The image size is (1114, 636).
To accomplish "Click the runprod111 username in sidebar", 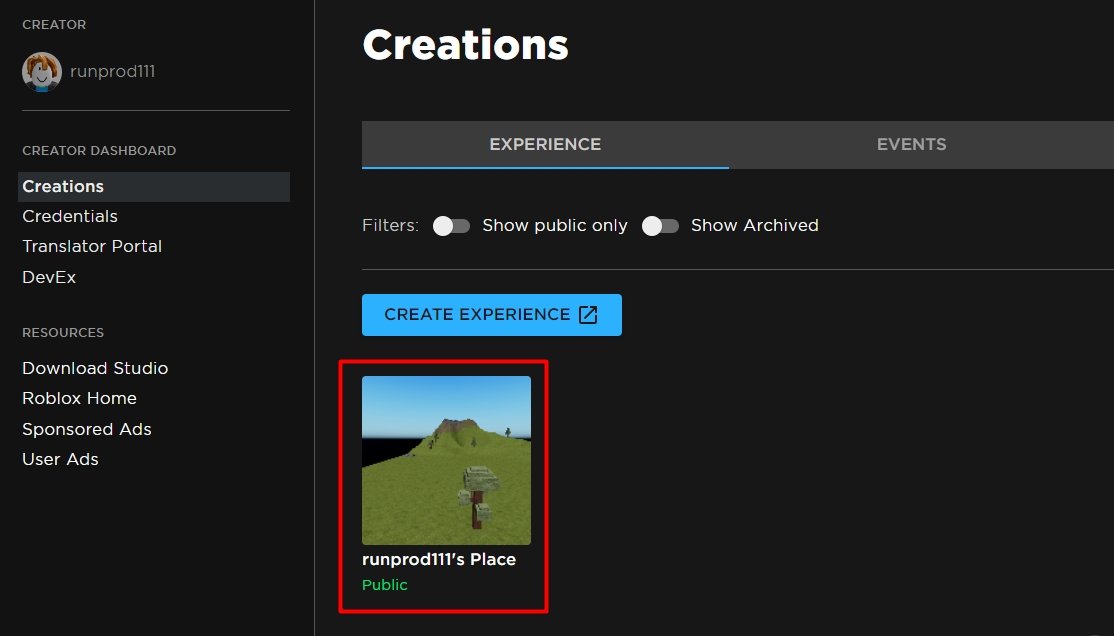I will pyautogui.click(x=112, y=72).
